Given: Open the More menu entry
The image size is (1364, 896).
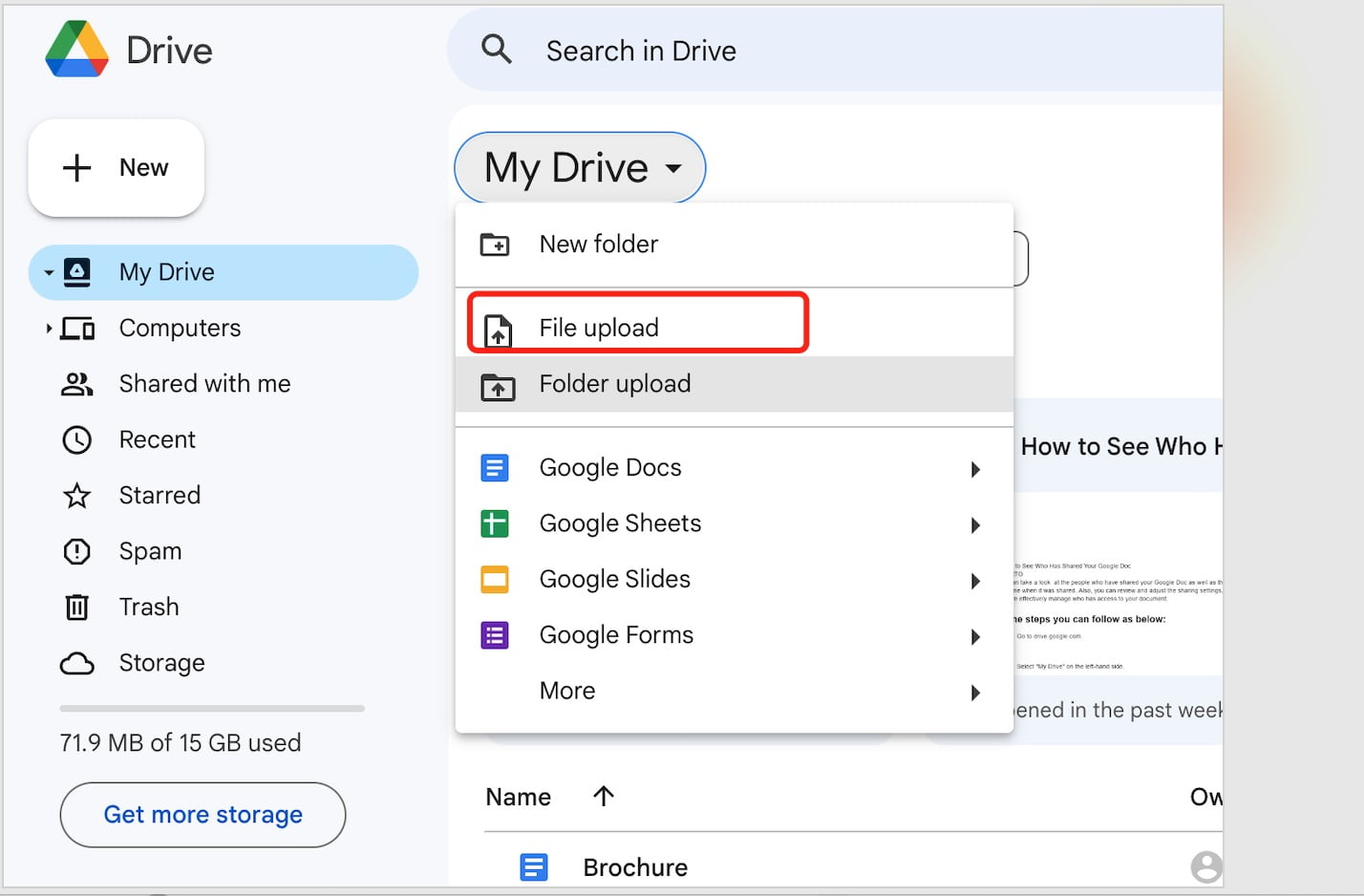Looking at the screenshot, I should point(734,691).
